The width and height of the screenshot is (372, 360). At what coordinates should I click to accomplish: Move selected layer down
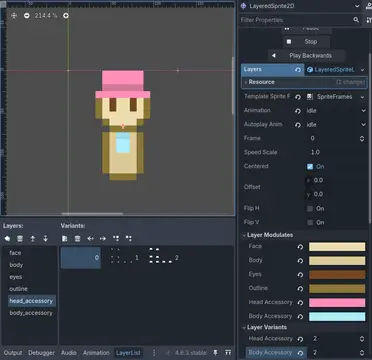(45, 239)
